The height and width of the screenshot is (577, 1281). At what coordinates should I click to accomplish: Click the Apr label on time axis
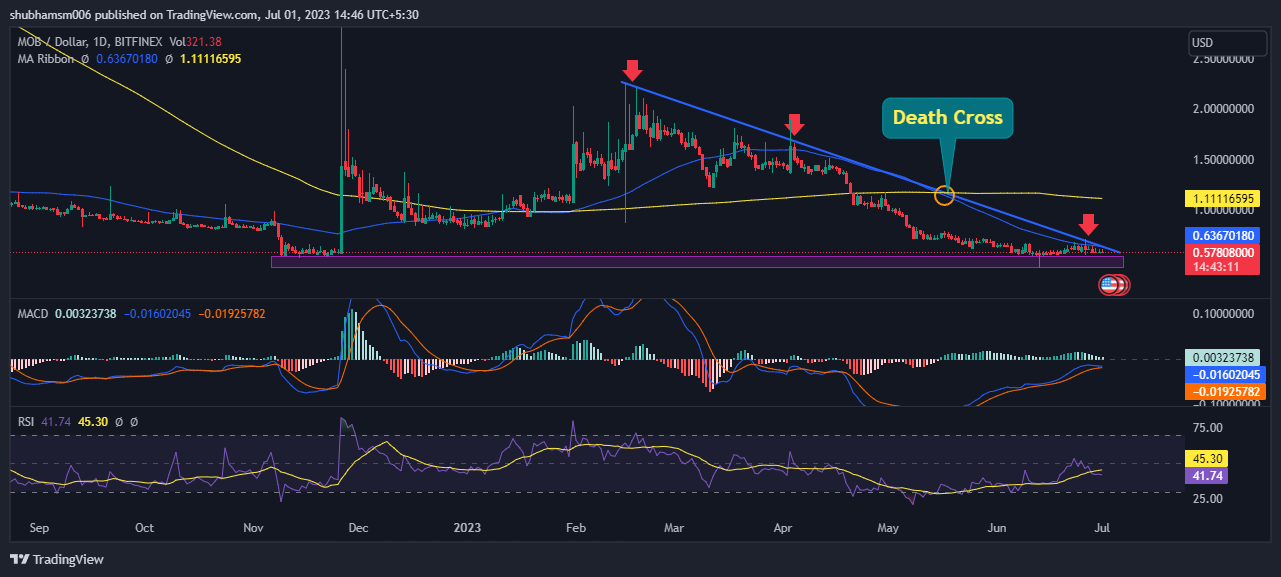click(783, 527)
